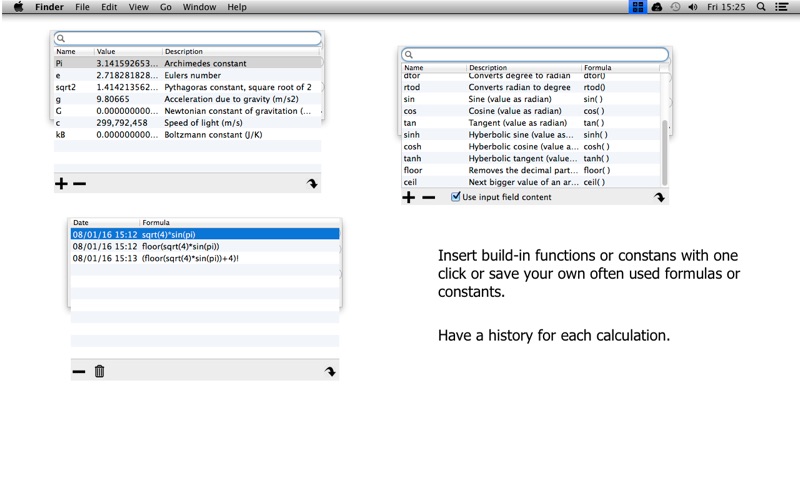Sort history by Formula column header
This screenshot has height=500, width=800.
coord(239,222)
